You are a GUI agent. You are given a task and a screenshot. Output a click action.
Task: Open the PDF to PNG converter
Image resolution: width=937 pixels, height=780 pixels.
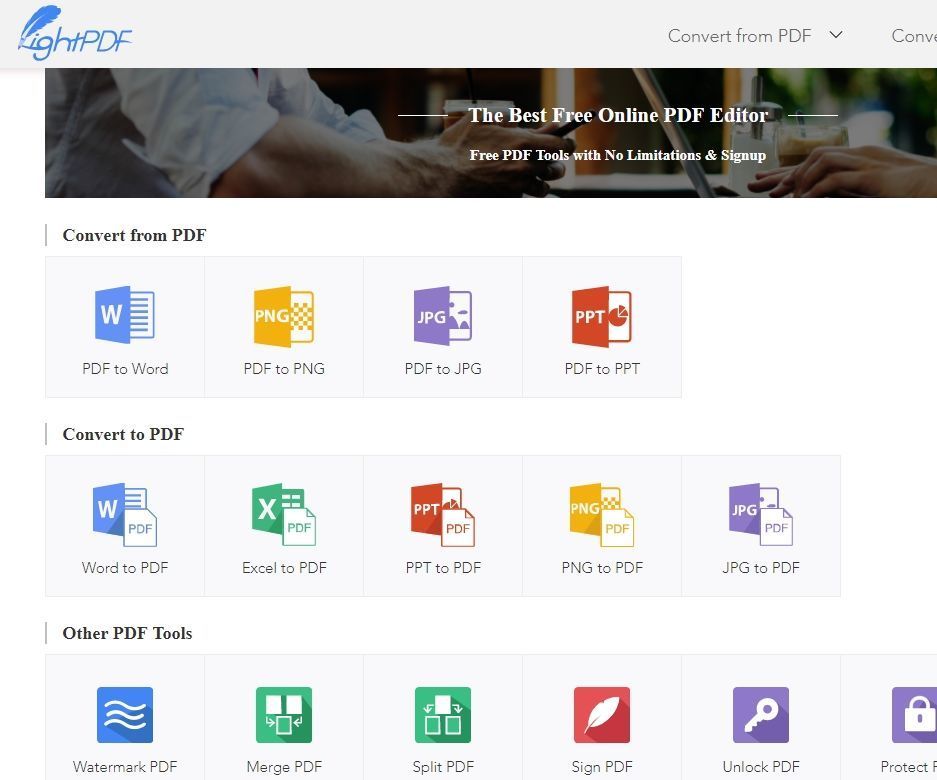pyautogui.click(x=284, y=326)
